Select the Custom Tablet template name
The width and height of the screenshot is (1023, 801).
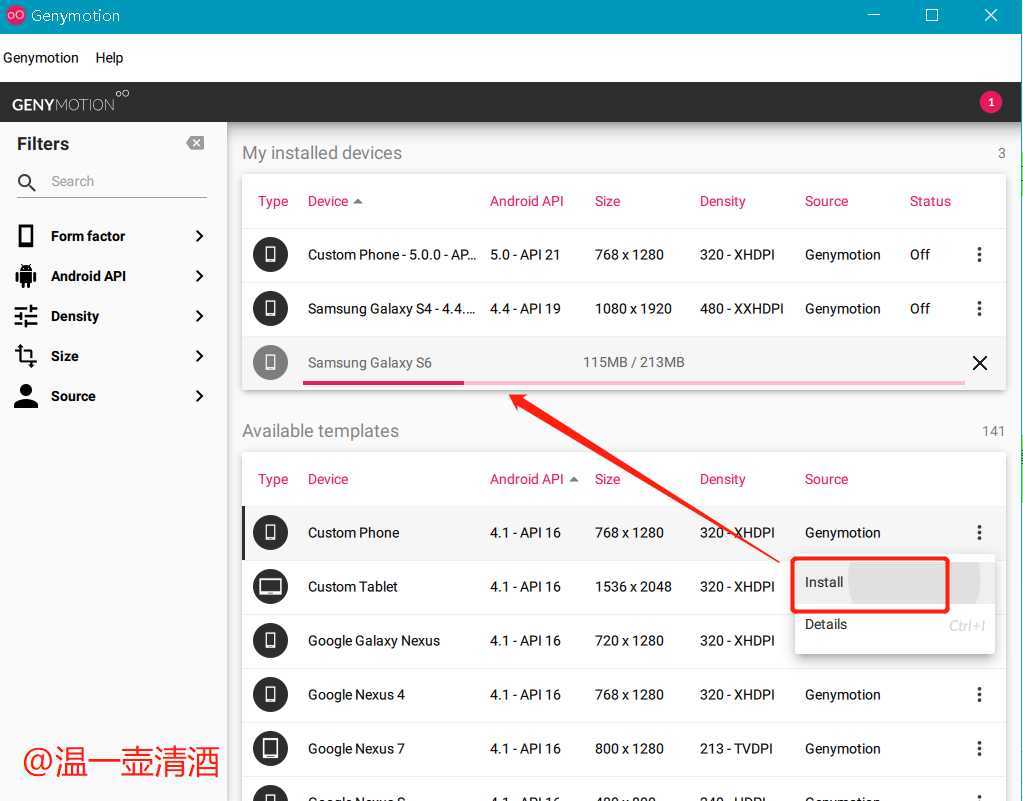point(352,587)
